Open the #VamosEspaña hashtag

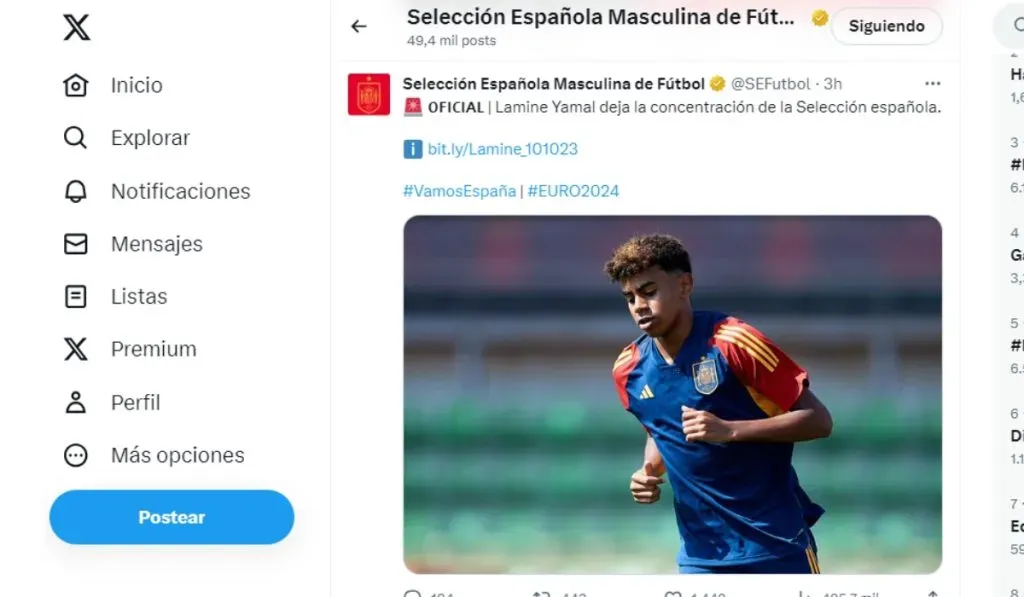459,191
